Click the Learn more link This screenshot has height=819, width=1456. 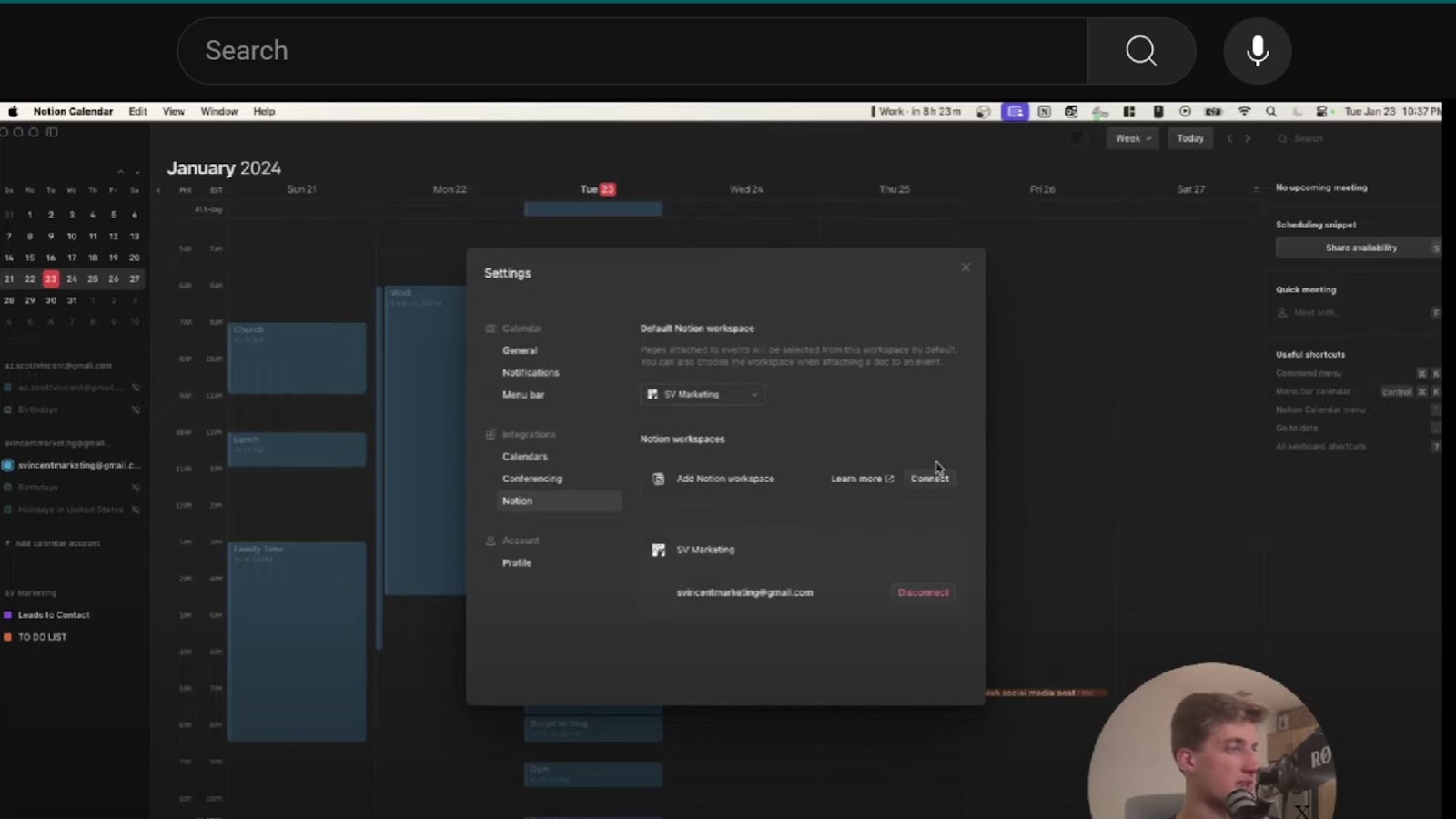[862, 479]
